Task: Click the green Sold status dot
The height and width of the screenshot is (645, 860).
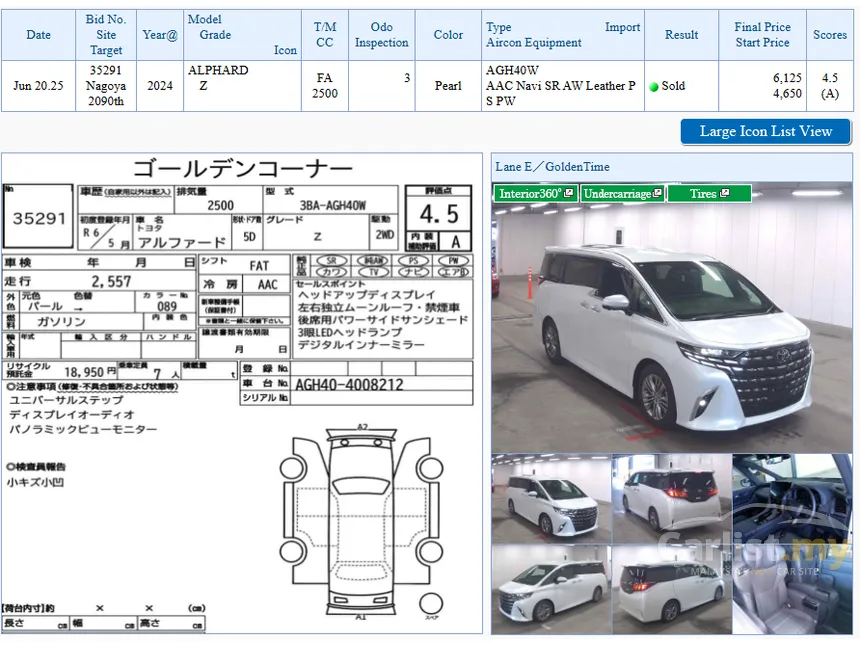Action: pyautogui.click(x=654, y=87)
